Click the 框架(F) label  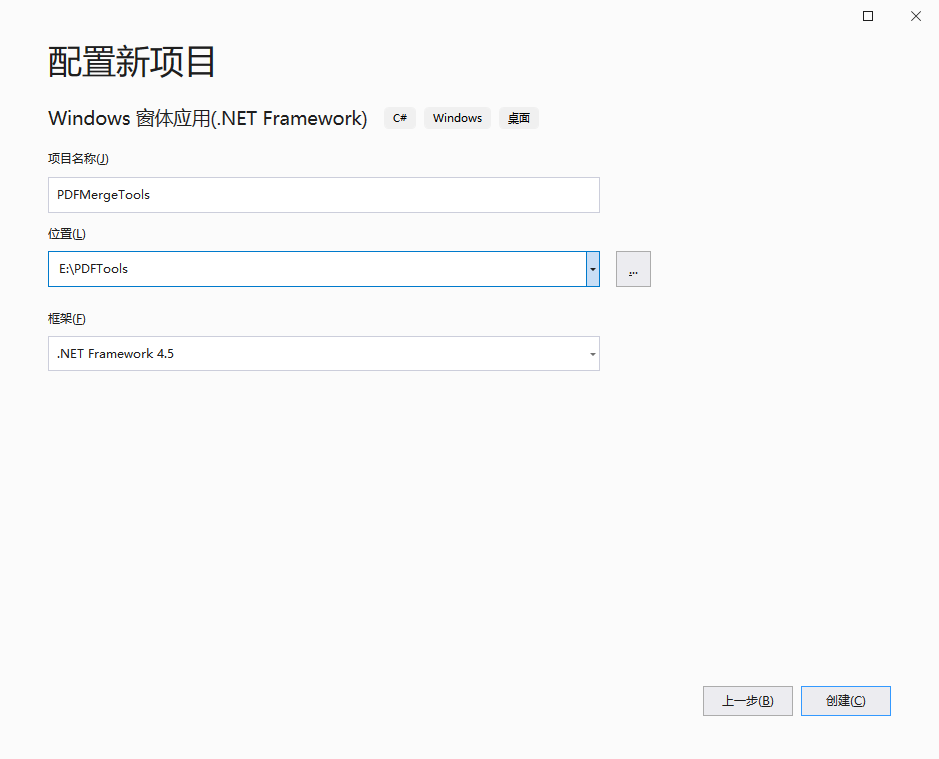point(67,319)
